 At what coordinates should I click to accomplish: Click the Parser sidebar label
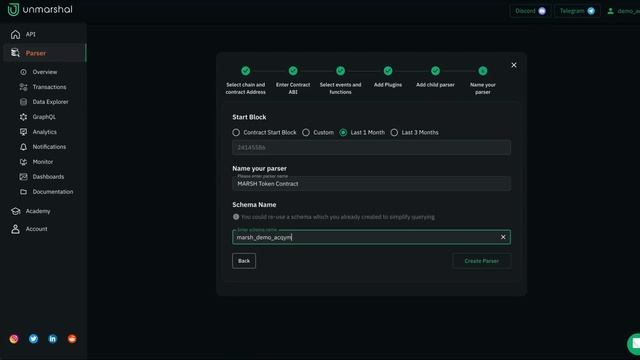(x=36, y=53)
